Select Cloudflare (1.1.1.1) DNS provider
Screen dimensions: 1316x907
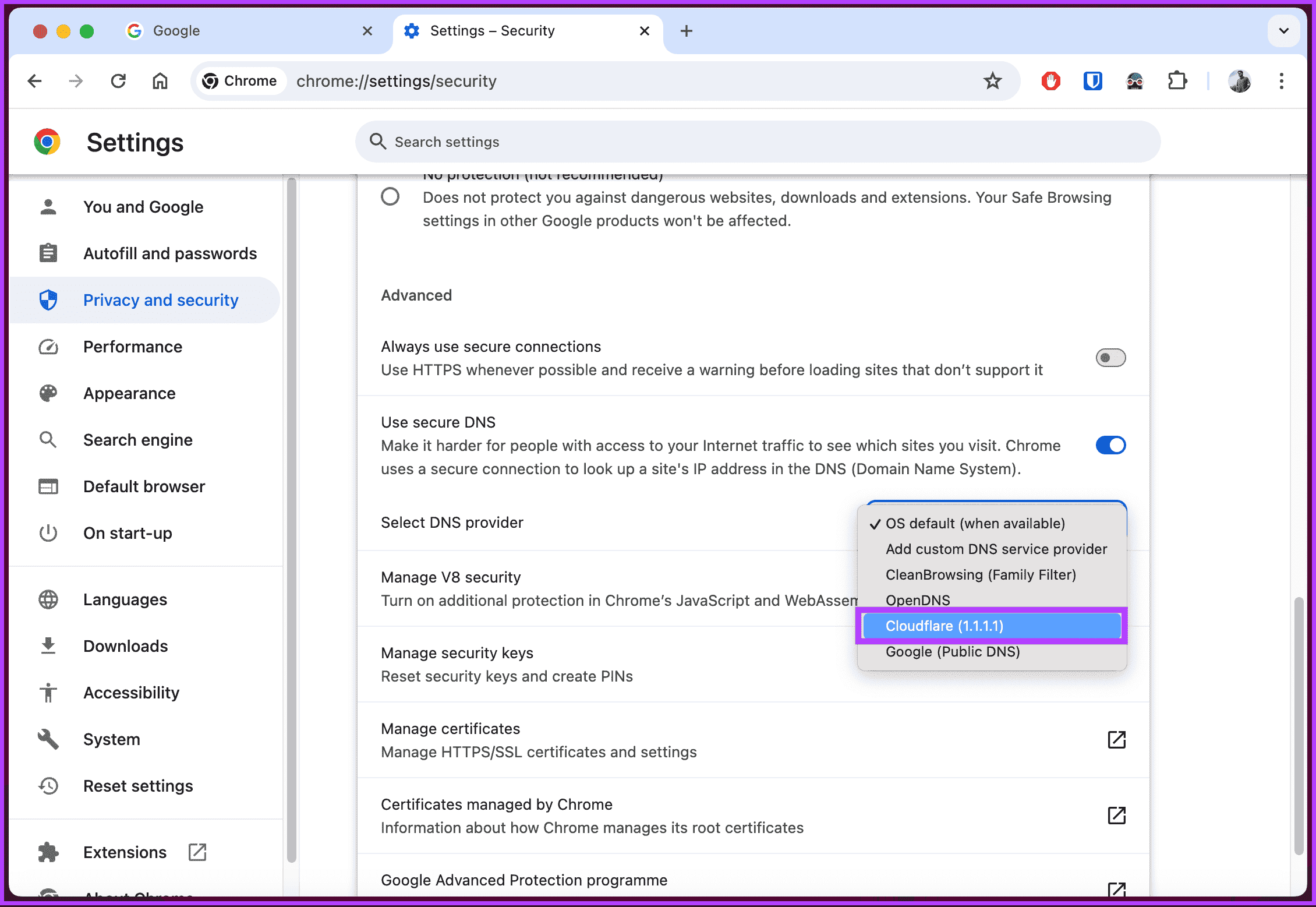pos(992,626)
